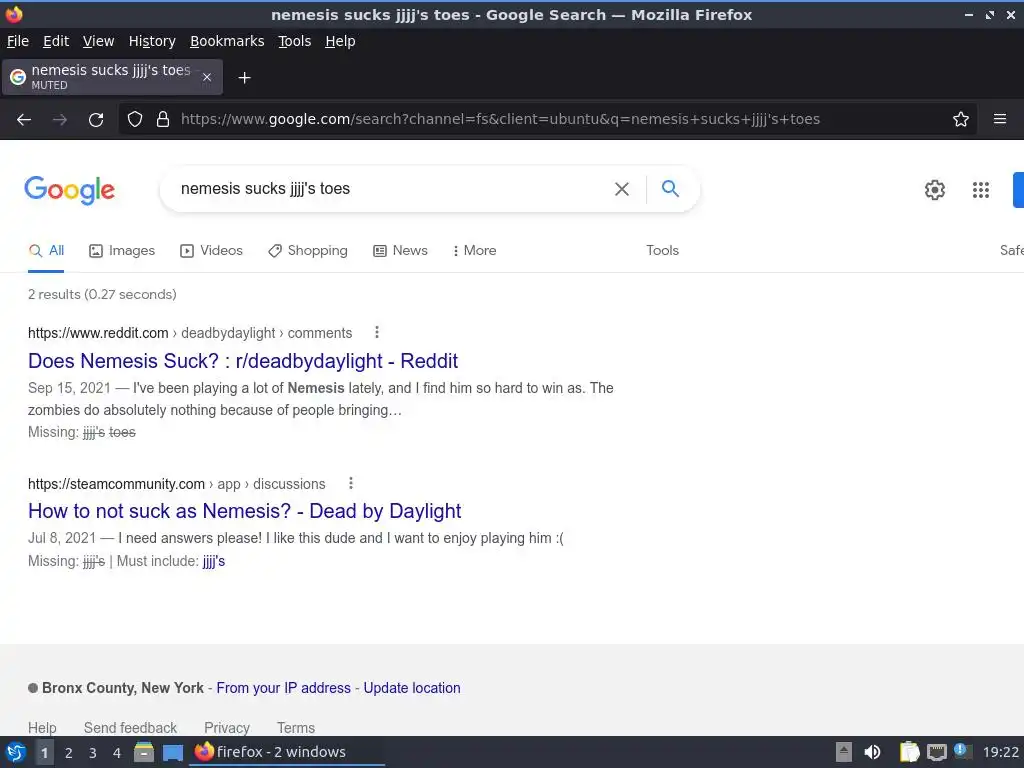Screen dimensions: 1024x768
Task: Submit search with magnifier icon
Action: [x=670, y=189]
